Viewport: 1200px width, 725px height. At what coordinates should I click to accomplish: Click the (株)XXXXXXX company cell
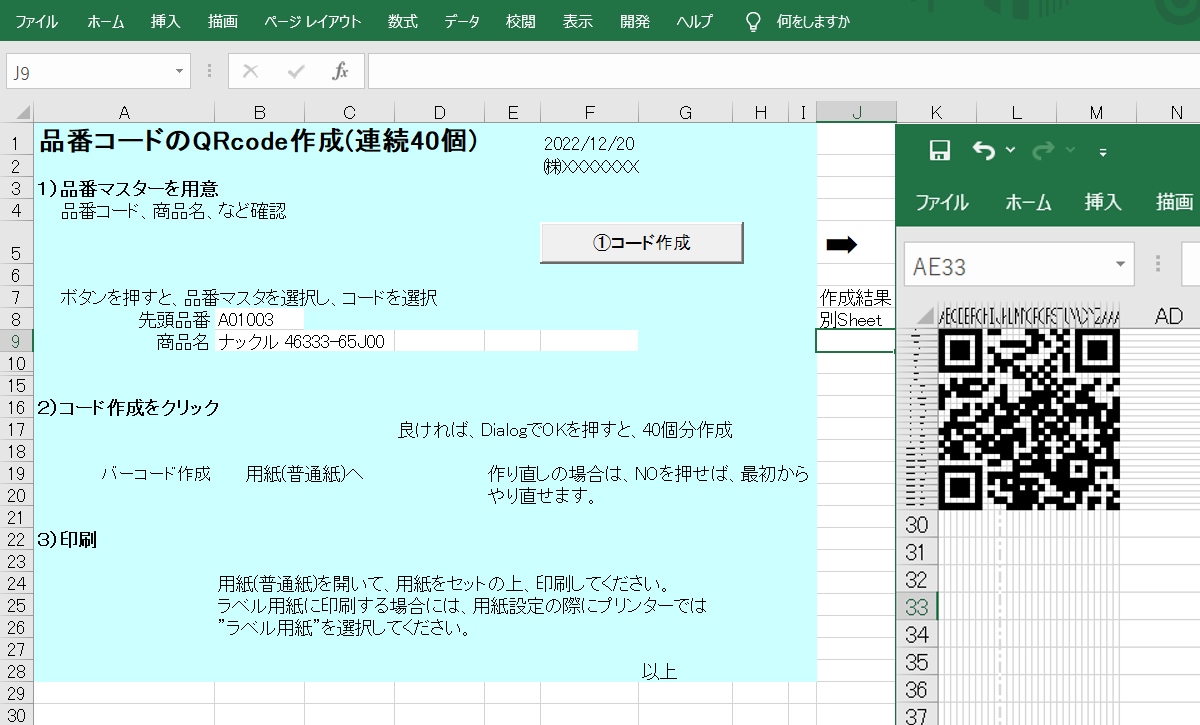(x=591, y=166)
